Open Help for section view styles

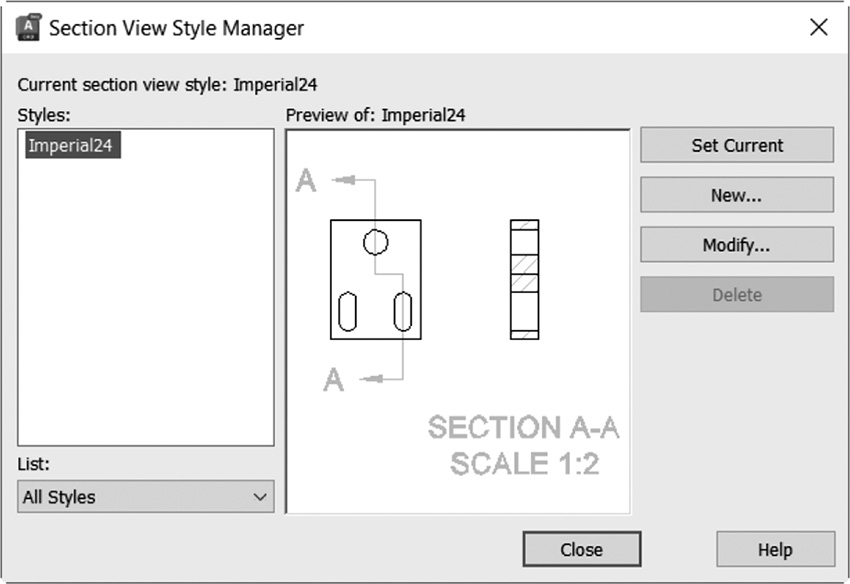click(x=775, y=549)
